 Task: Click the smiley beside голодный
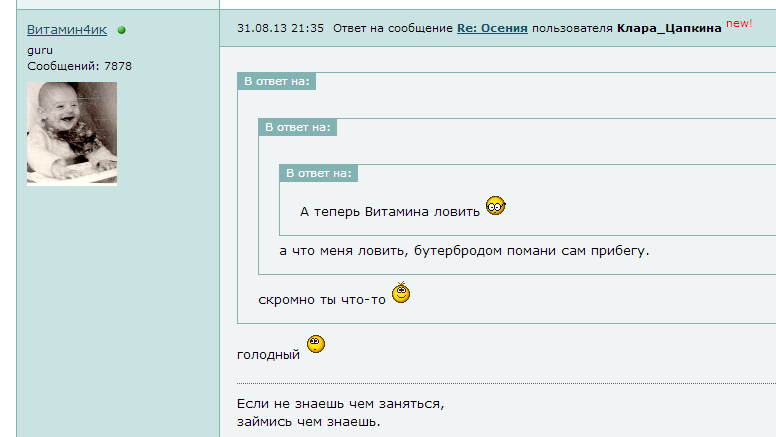tap(316, 344)
